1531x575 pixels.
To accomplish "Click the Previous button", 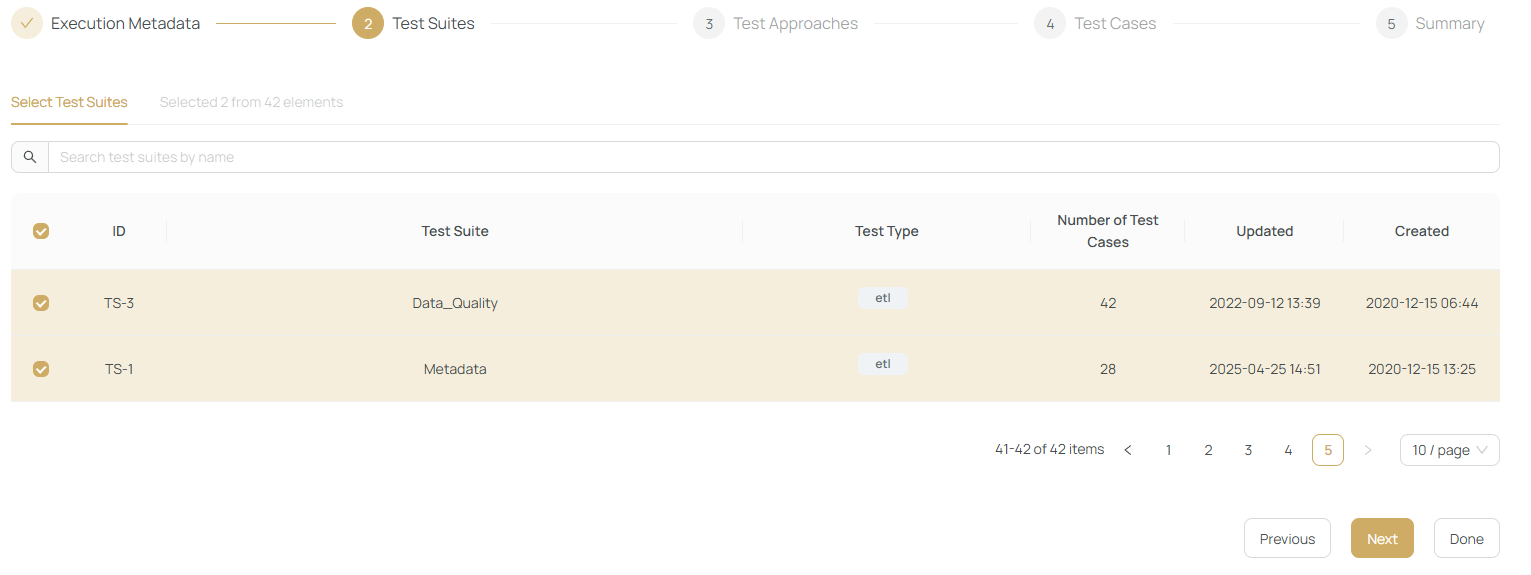I will point(1287,538).
